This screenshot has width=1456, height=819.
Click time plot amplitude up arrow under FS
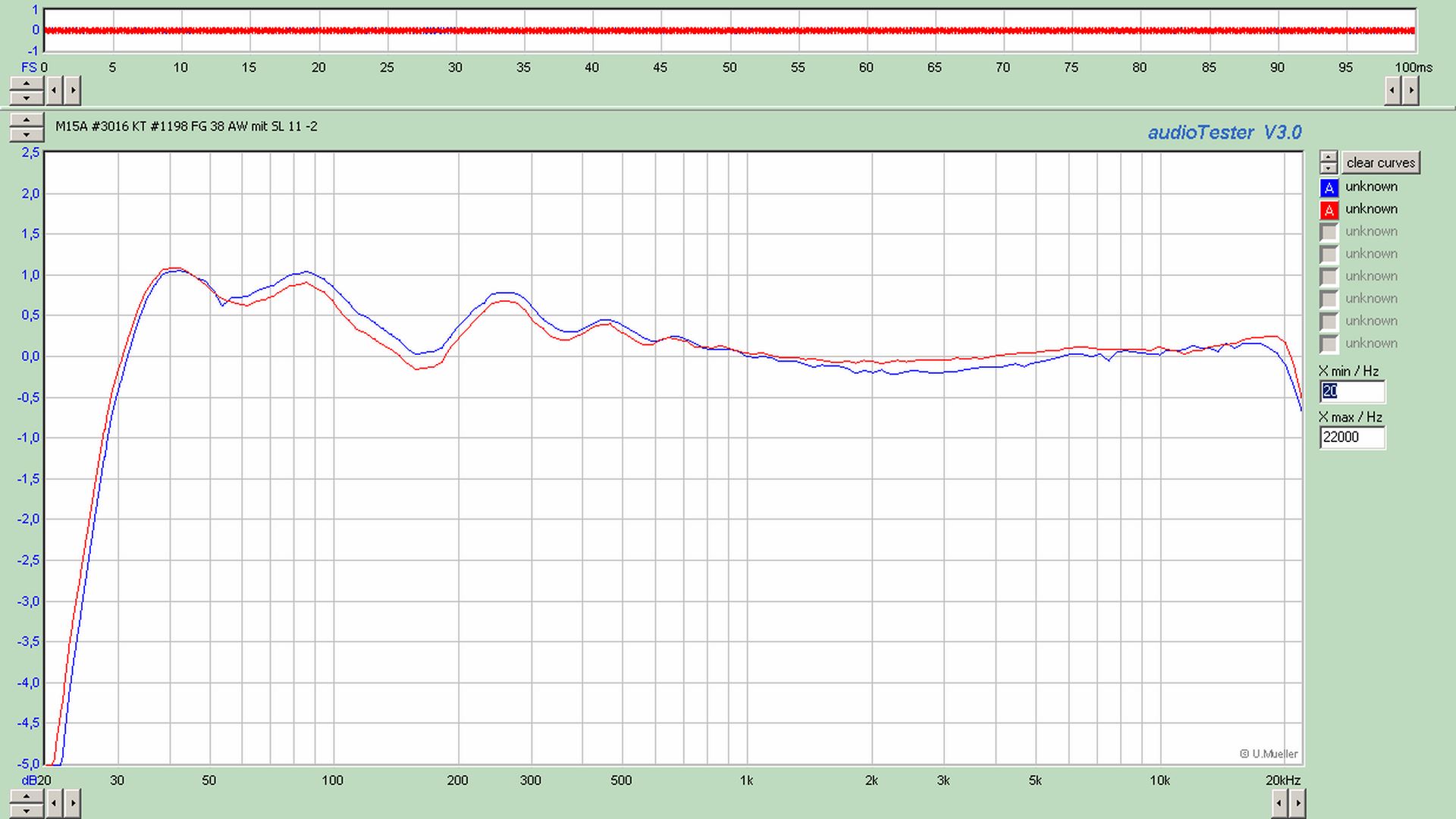(27, 83)
